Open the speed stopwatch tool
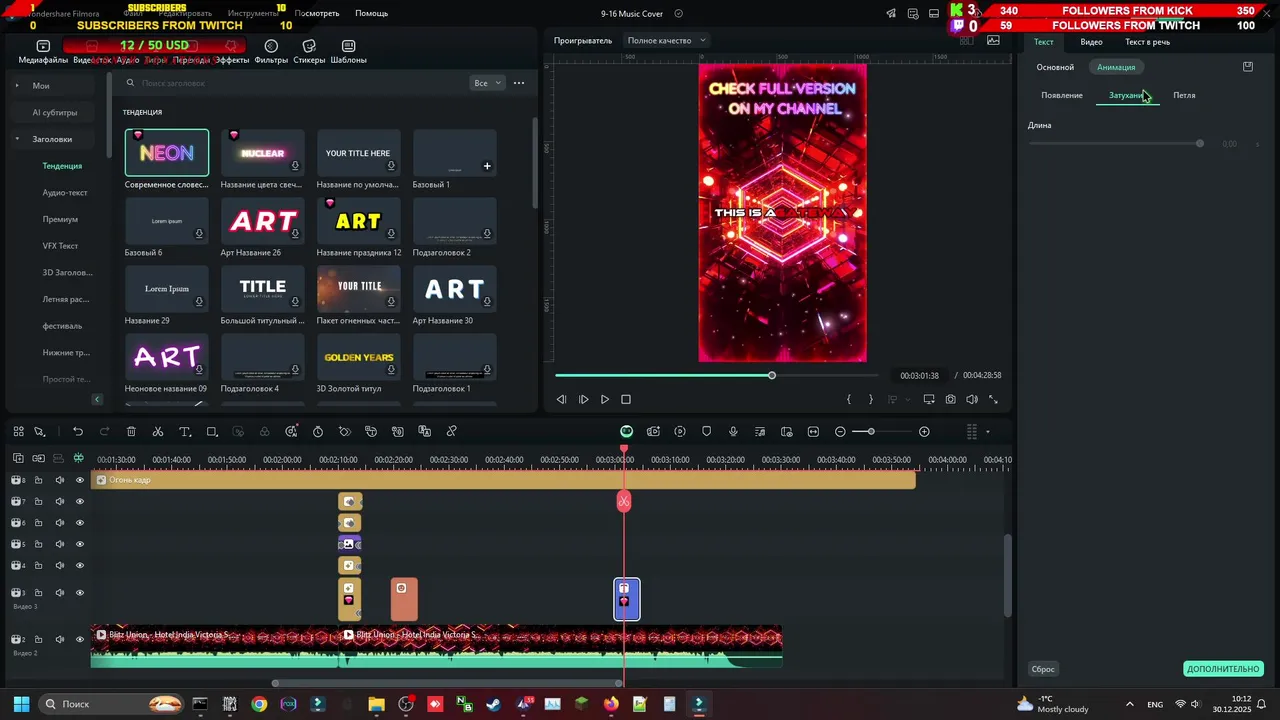Image resolution: width=1280 pixels, height=720 pixels. point(318,432)
